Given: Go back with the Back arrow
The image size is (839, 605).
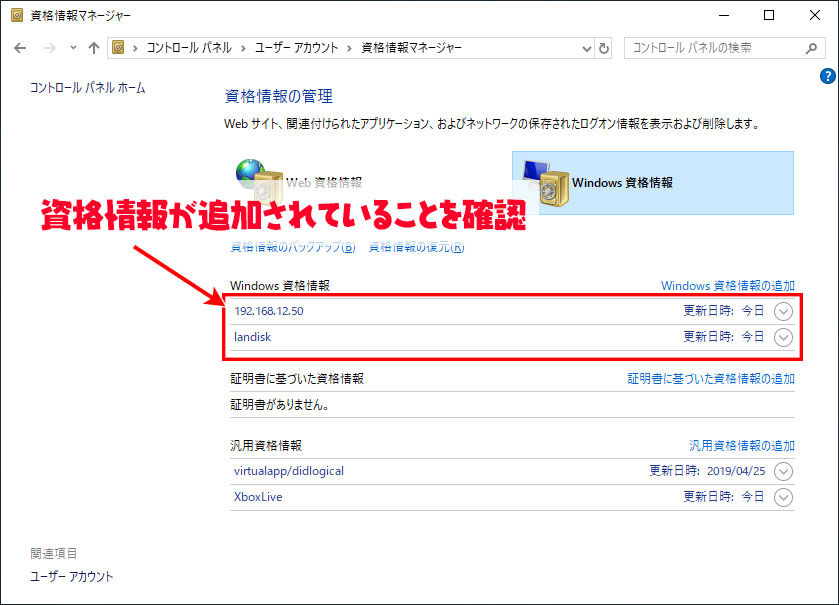Looking at the screenshot, I should click(20, 48).
